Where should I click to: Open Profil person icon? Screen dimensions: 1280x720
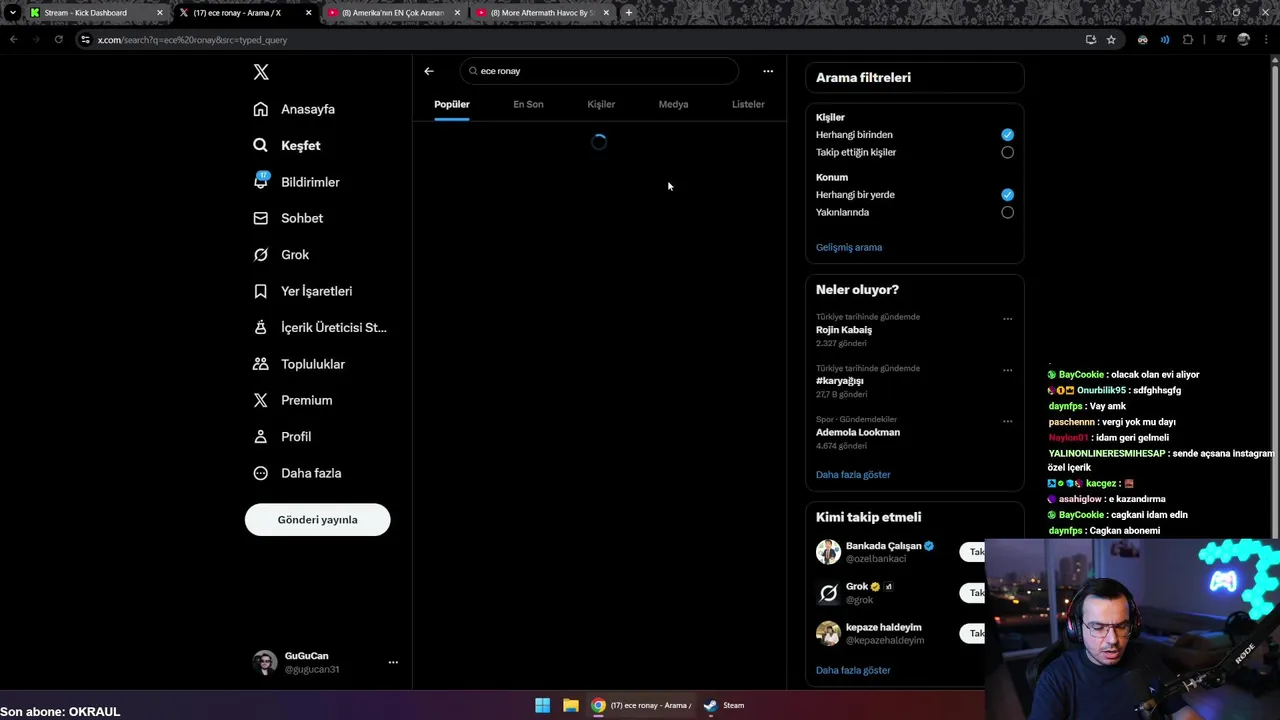(261, 436)
